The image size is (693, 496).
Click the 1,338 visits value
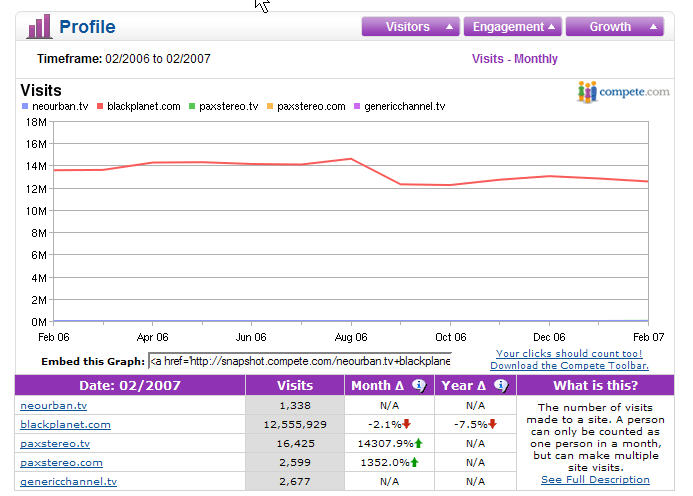(x=295, y=405)
